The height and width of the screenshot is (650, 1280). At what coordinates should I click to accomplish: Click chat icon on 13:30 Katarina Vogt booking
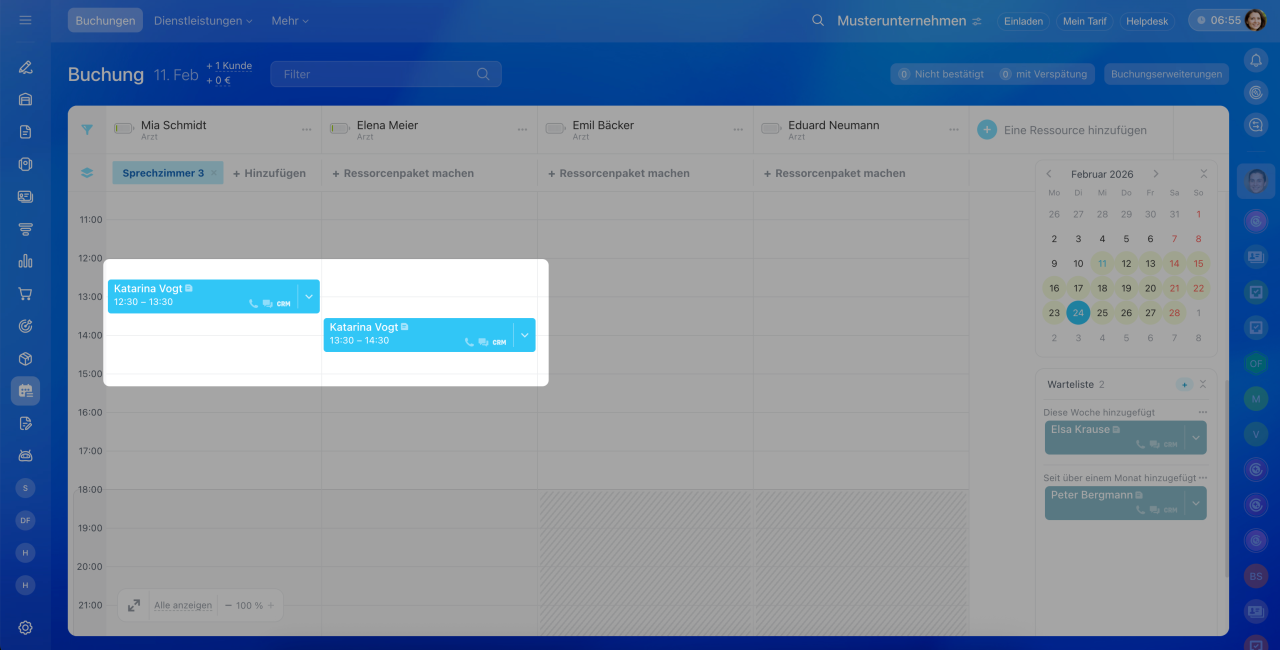(x=484, y=342)
